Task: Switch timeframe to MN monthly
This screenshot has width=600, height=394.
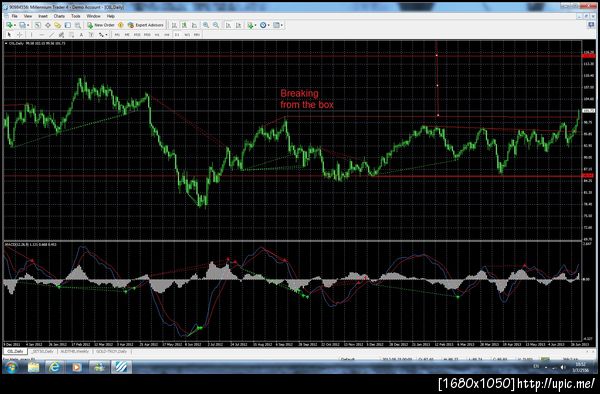Action: 197,35
